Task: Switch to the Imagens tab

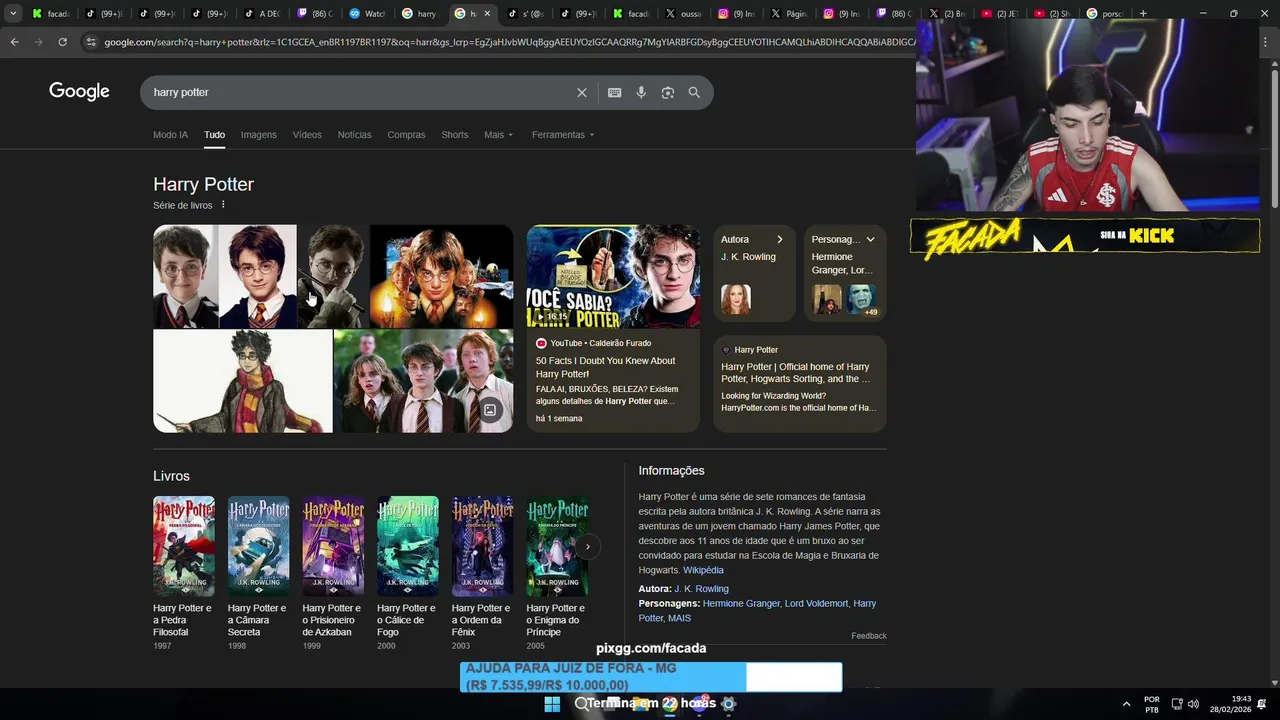Action: point(258,135)
